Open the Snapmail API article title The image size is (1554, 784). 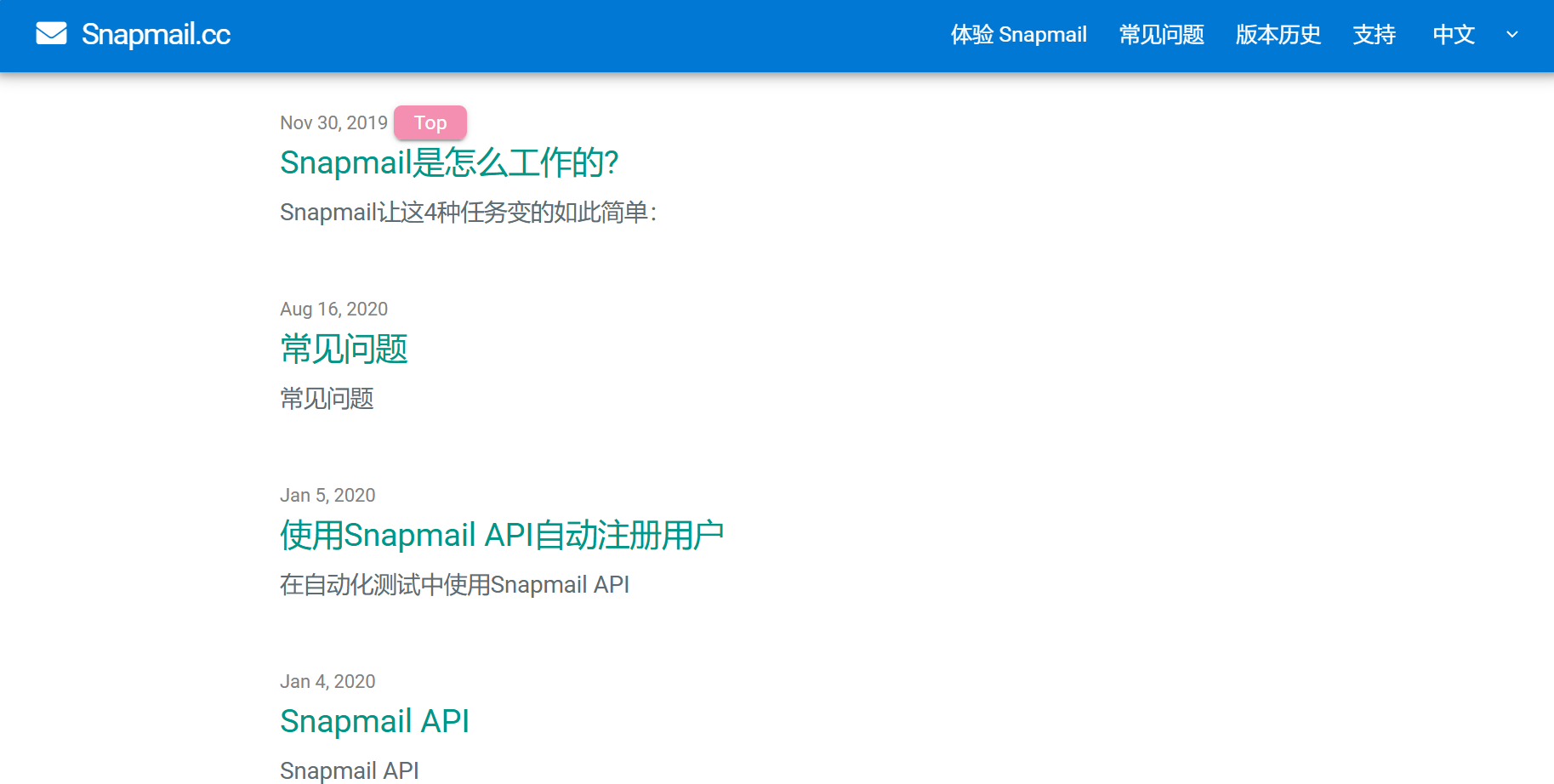[x=374, y=721]
